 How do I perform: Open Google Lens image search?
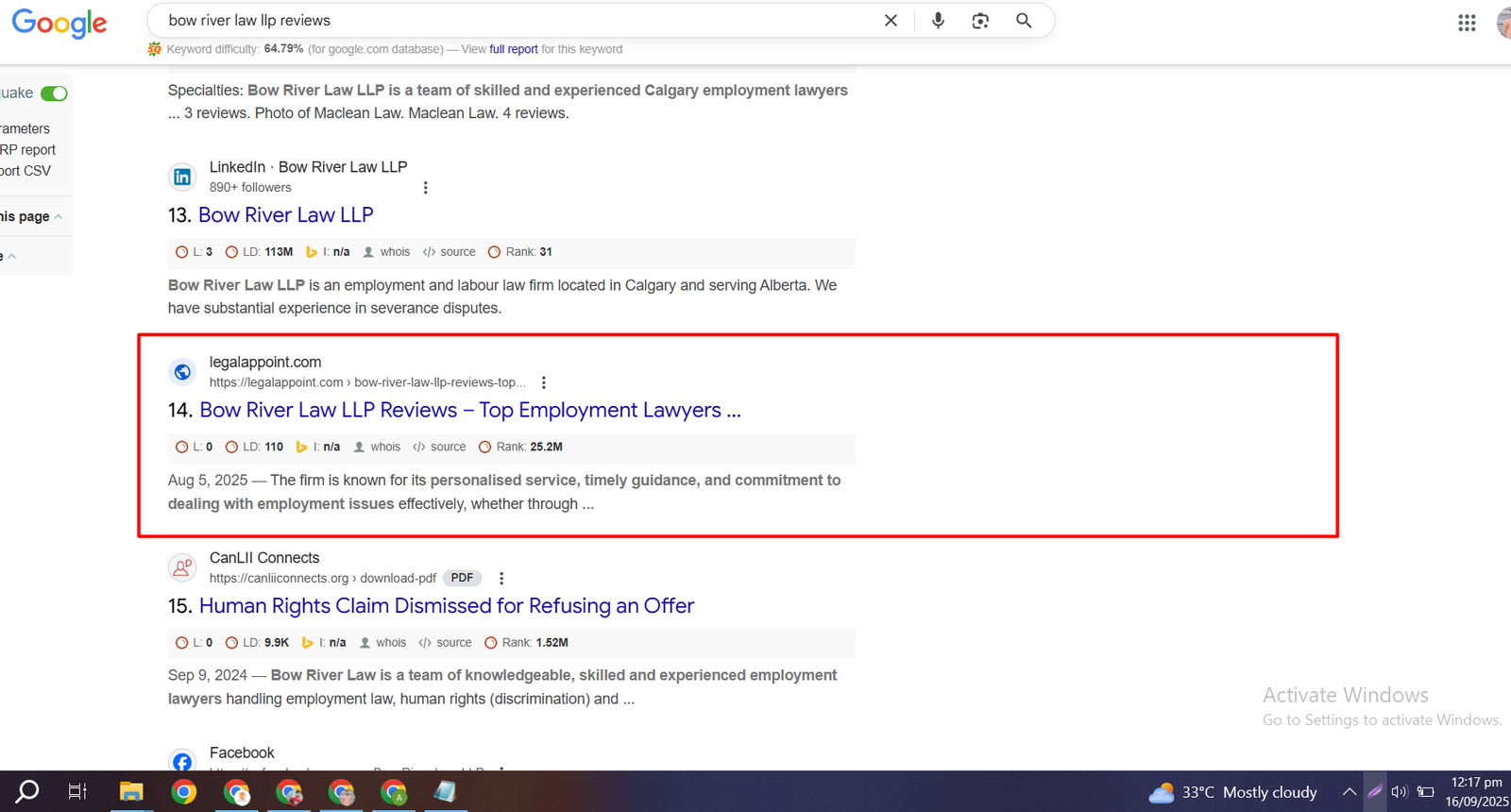(980, 21)
